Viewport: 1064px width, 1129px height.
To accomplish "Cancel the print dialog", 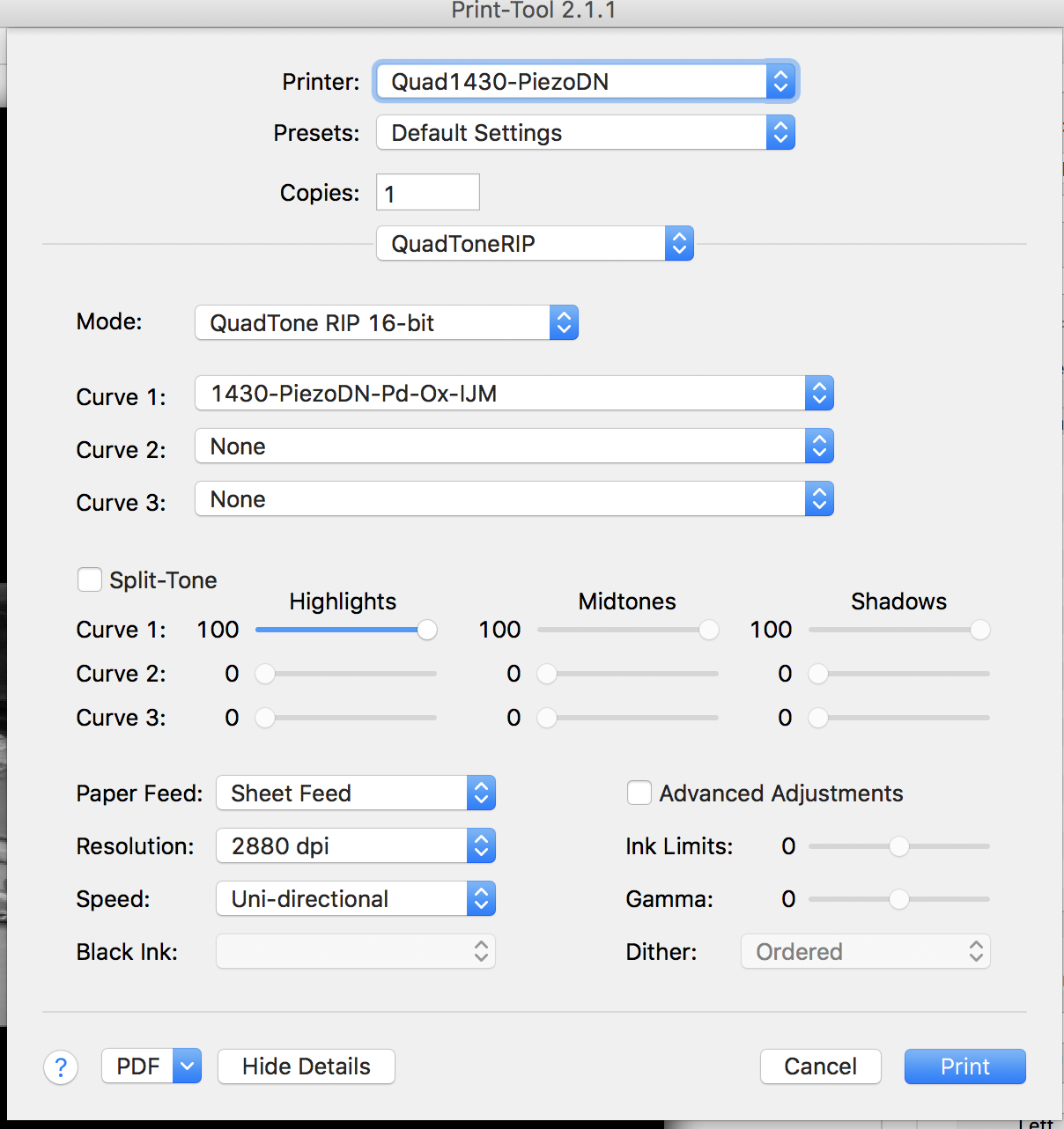I will (820, 1066).
